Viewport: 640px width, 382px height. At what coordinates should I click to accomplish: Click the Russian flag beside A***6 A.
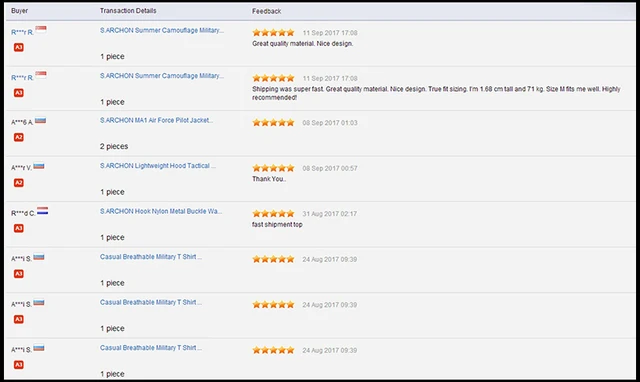coord(40,120)
